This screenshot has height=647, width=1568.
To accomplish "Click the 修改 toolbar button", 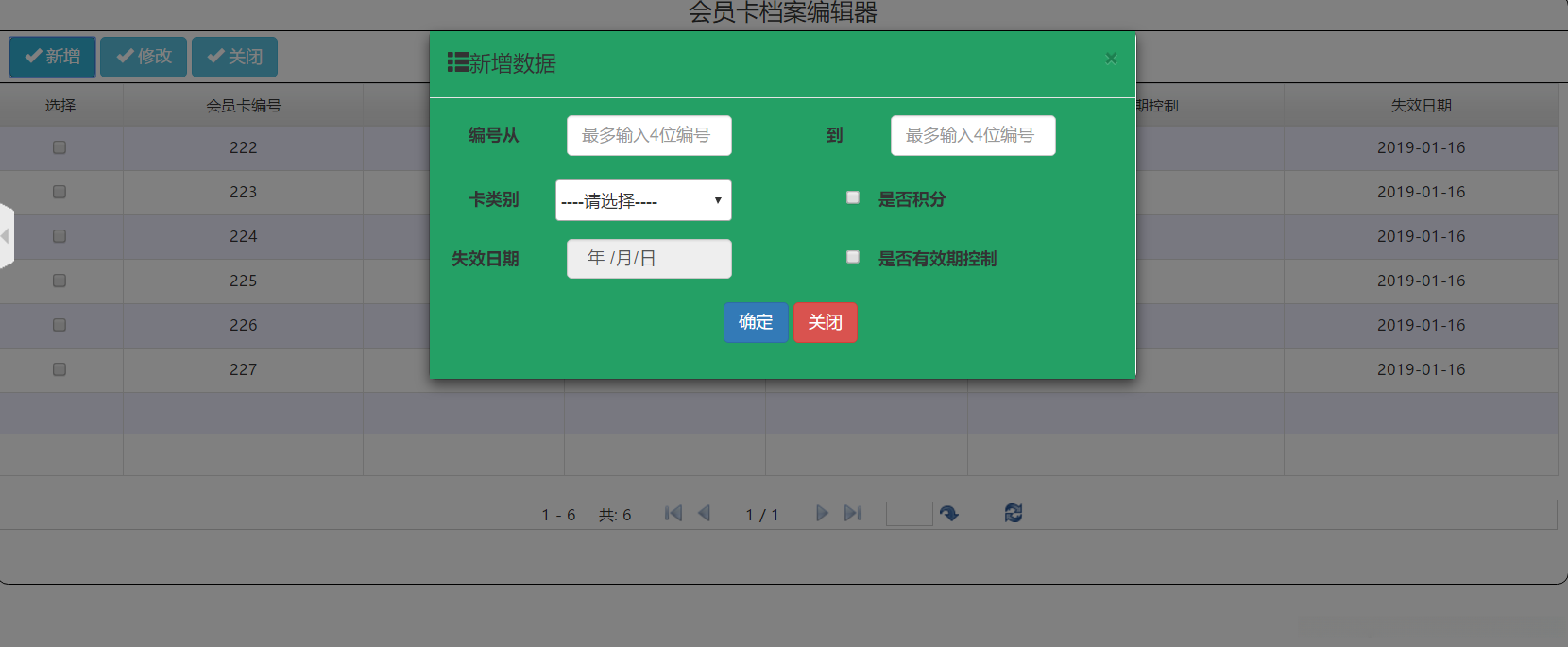I will [144, 57].
